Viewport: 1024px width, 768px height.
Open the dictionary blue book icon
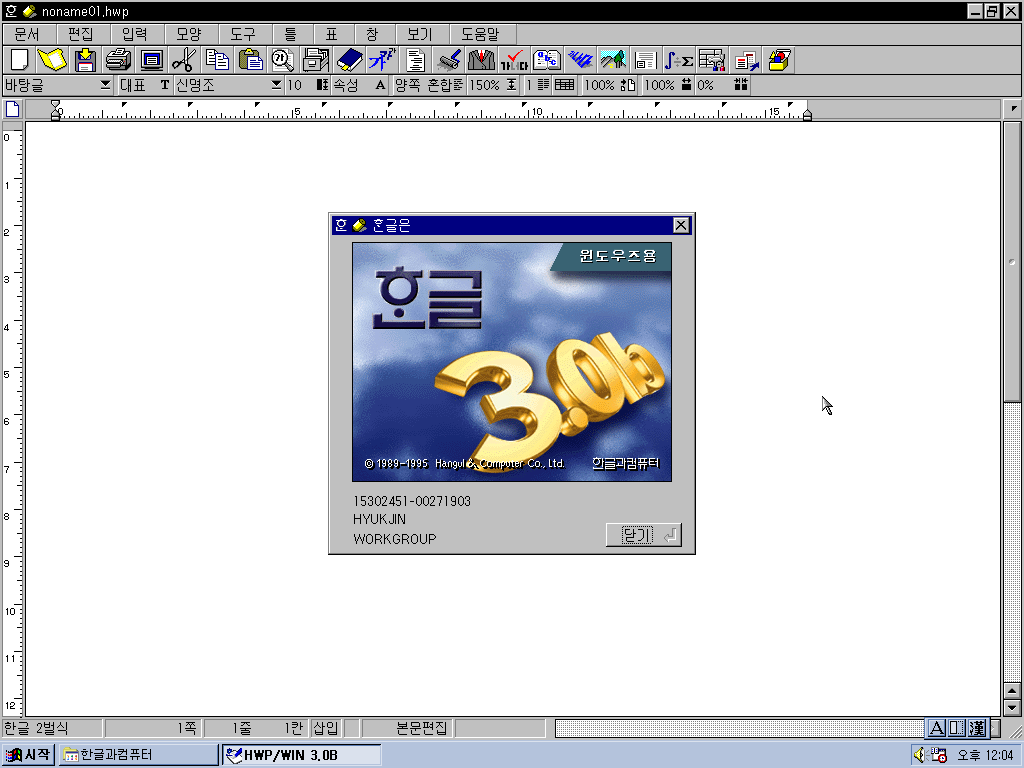click(349, 60)
